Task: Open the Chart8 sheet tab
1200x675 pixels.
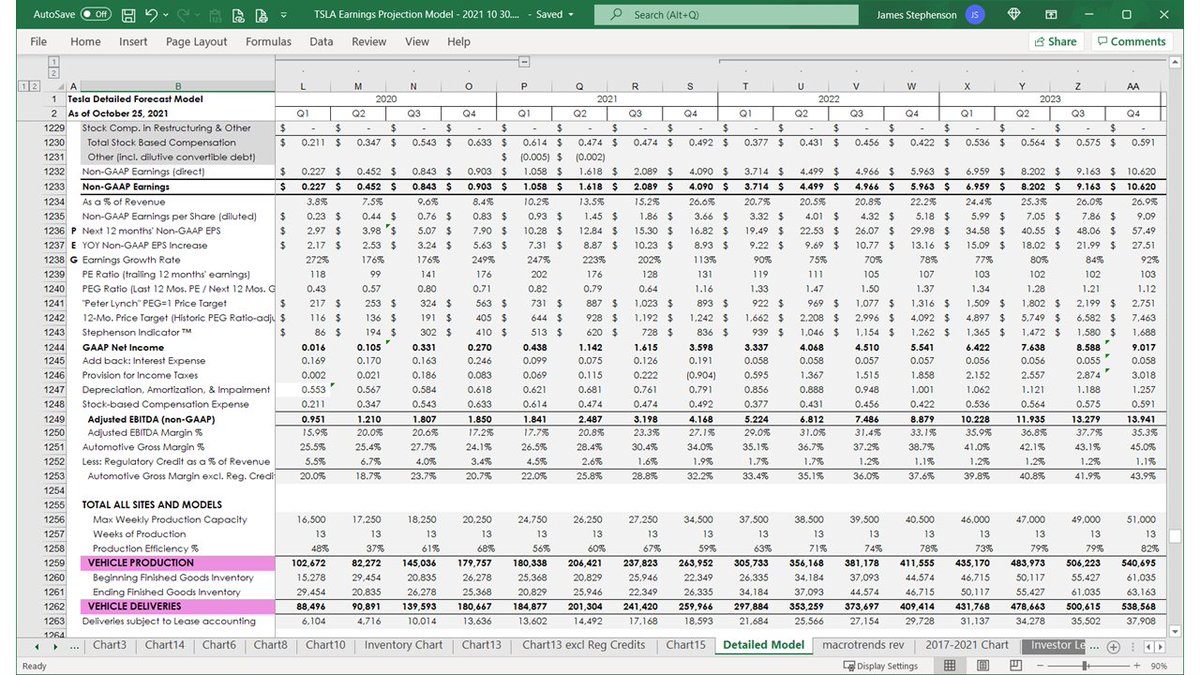Action: 271,645
